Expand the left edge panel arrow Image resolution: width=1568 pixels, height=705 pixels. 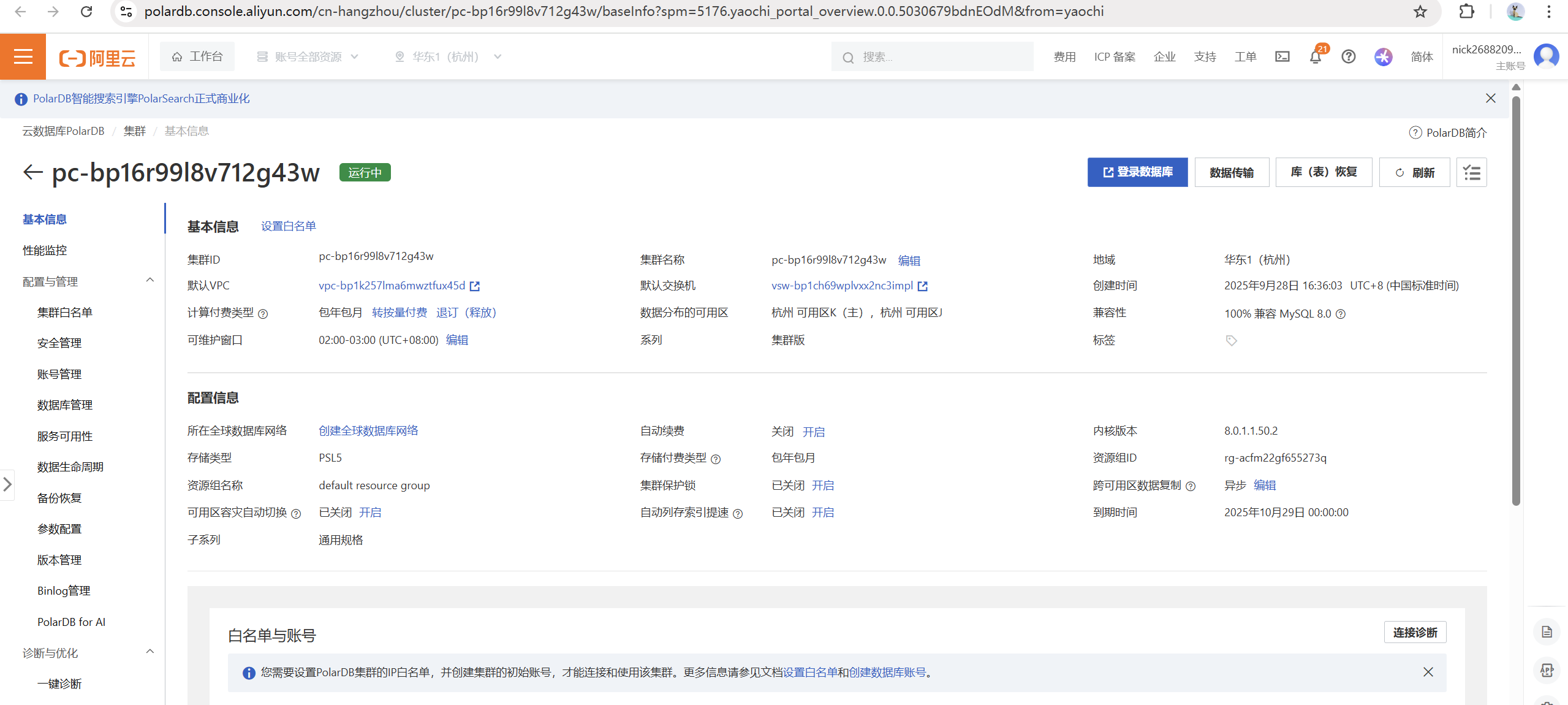(7, 484)
